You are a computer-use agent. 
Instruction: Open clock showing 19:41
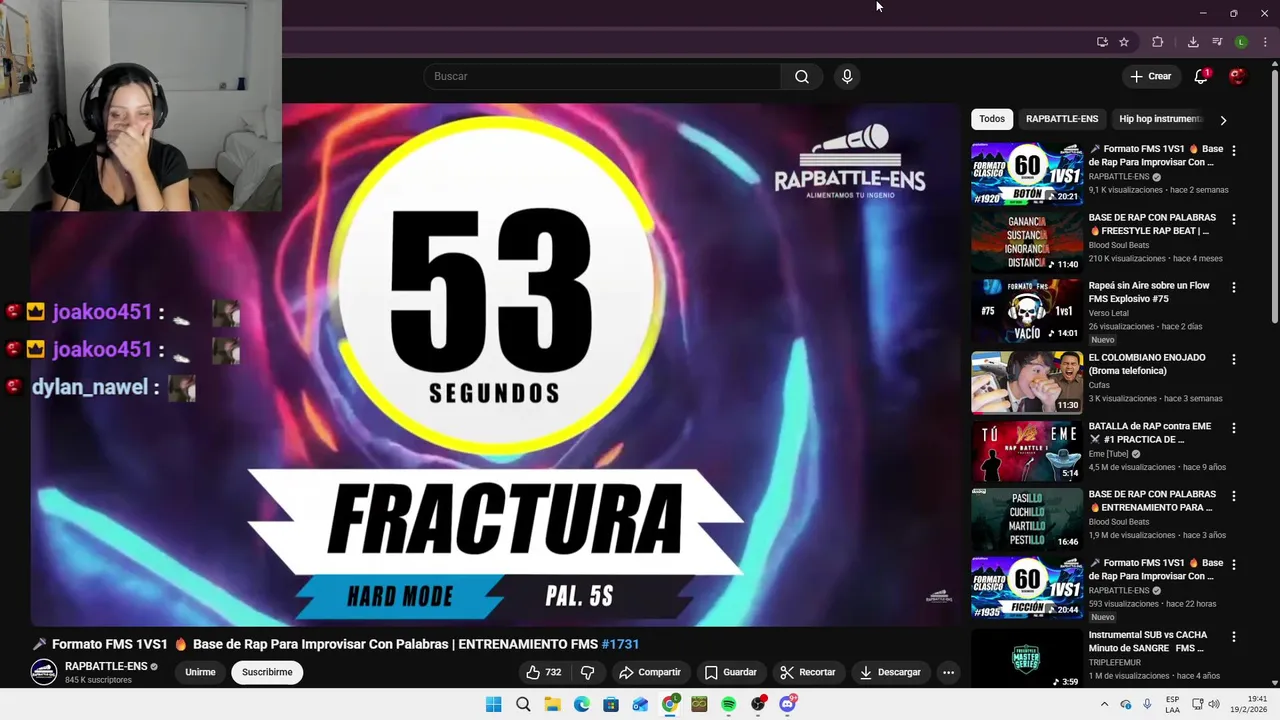tap(1249, 704)
